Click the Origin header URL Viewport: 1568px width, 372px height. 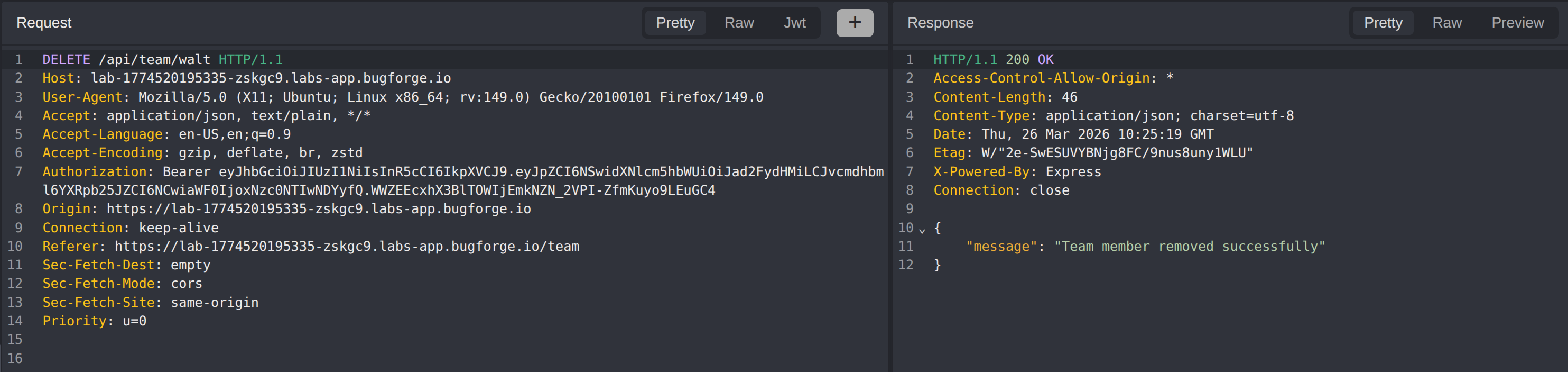pyautogui.click(x=318, y=209)
